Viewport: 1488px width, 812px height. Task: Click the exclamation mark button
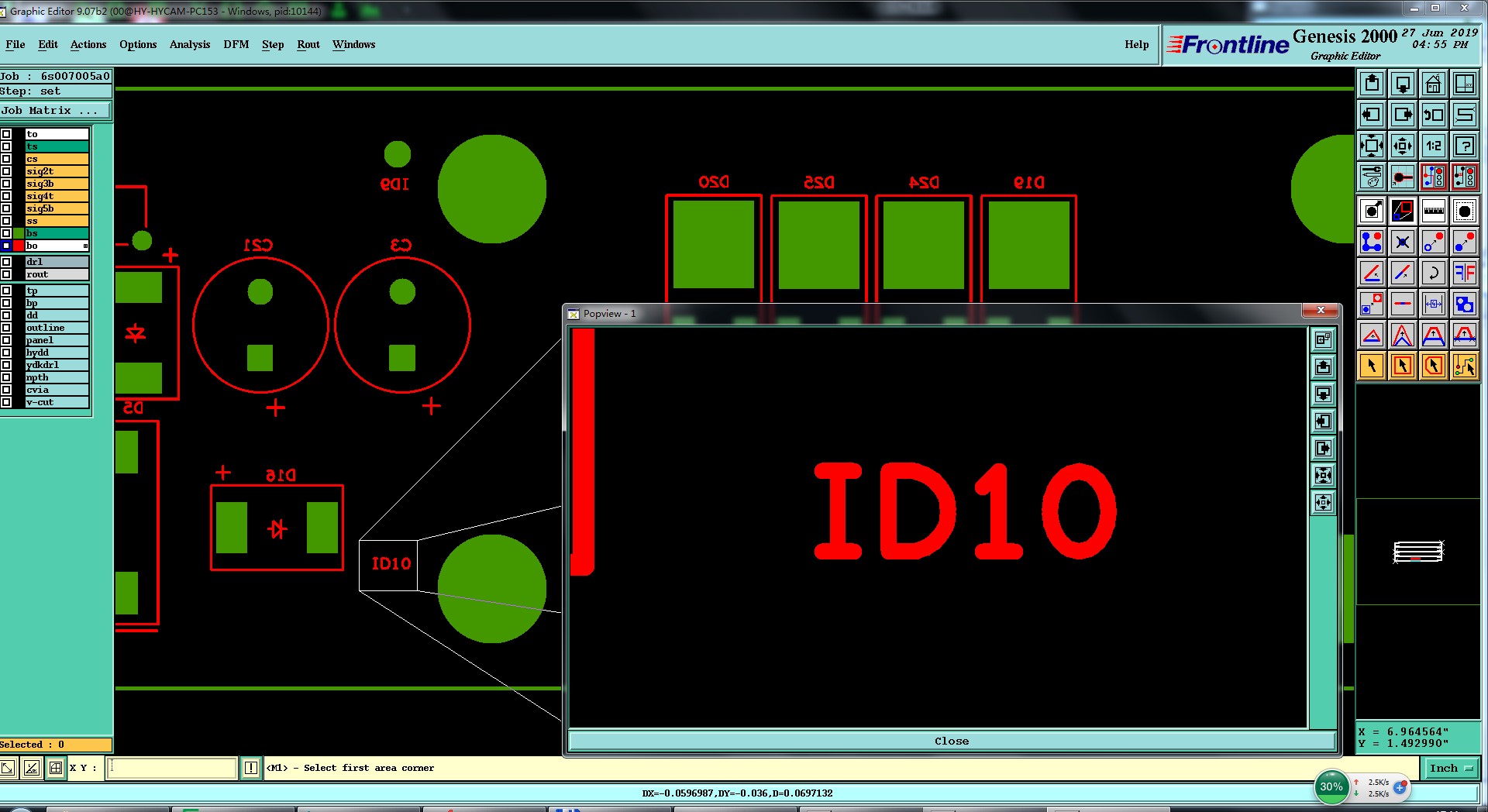click(251, 768)
